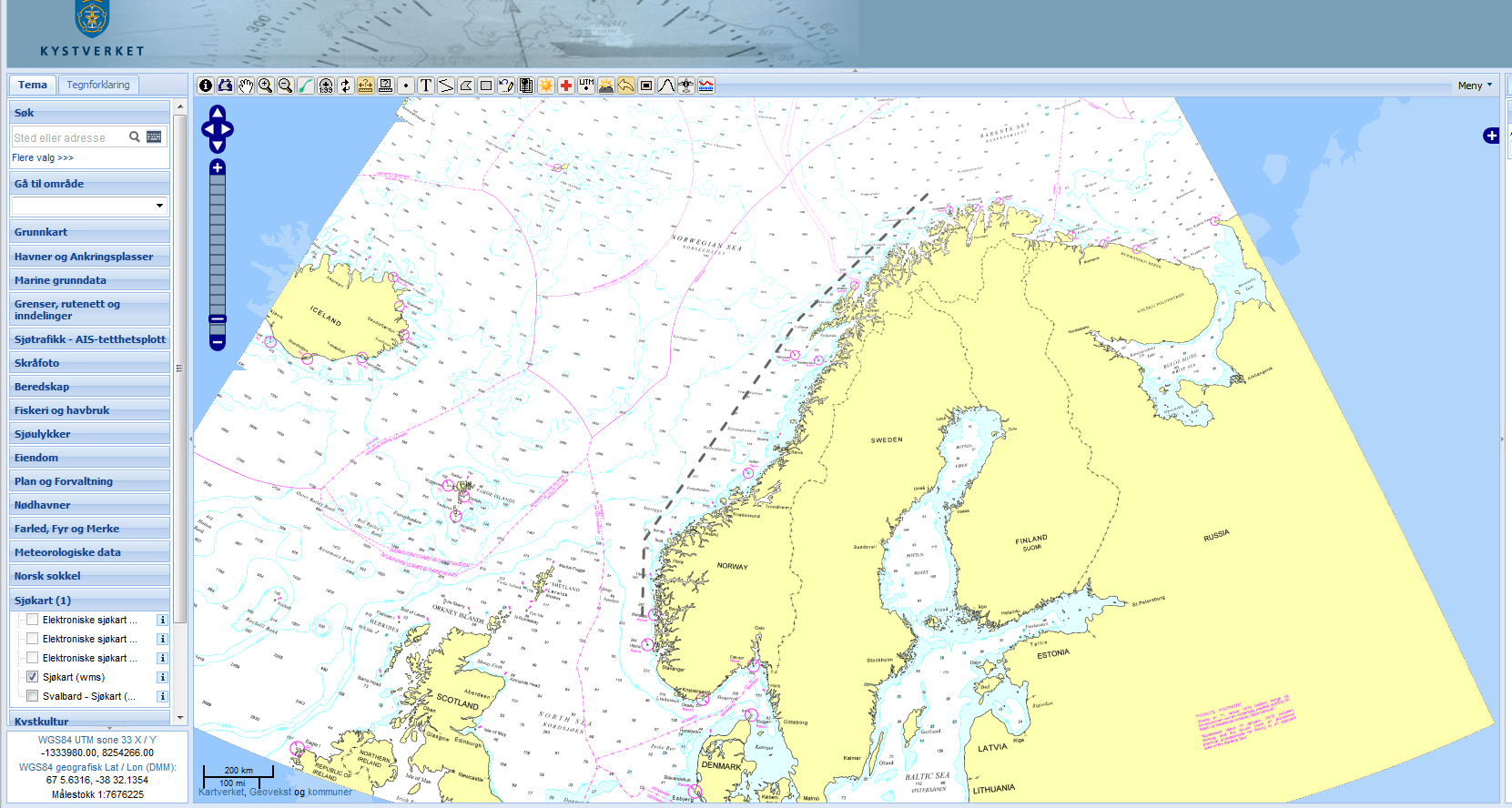1512x808 pixels.
Task: Click the edit drawing pencil-arrow icon
Action: pos(506,86)
